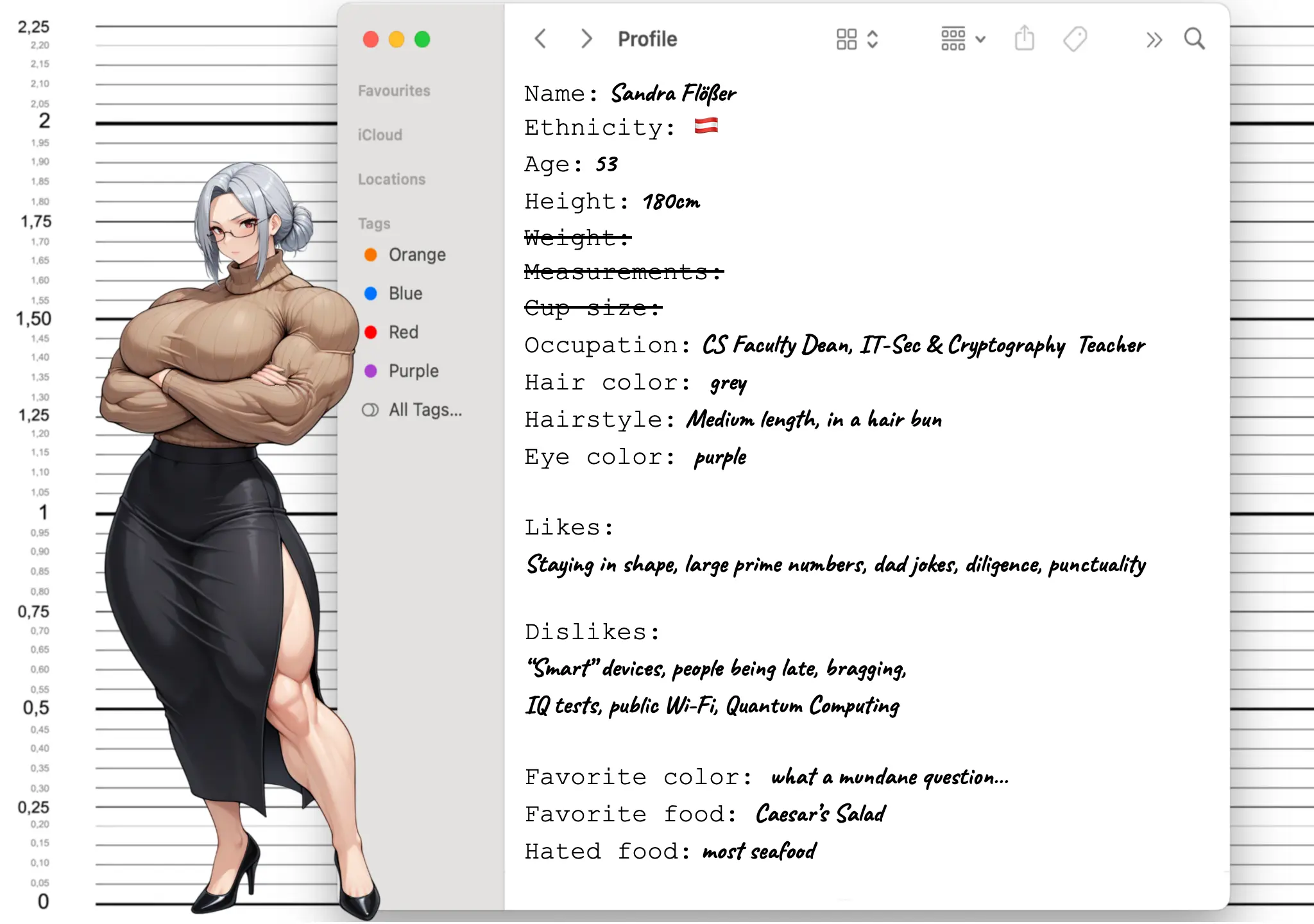Show more toolbar items chevrons
This screenshot has width=1314, height=924.
coord(1154,40)
